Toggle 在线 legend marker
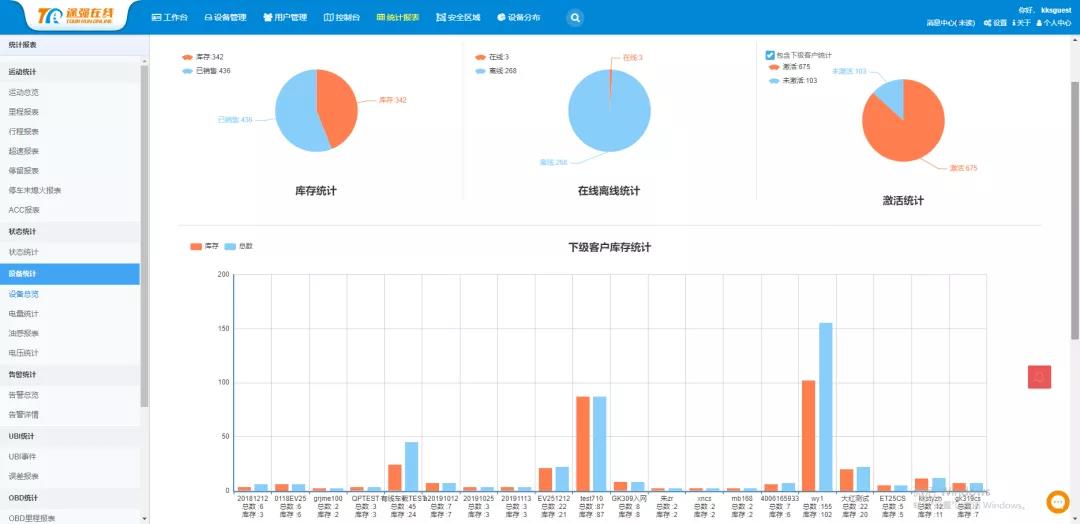Viewport: 1080px width, 524px height. click(480, 57)
